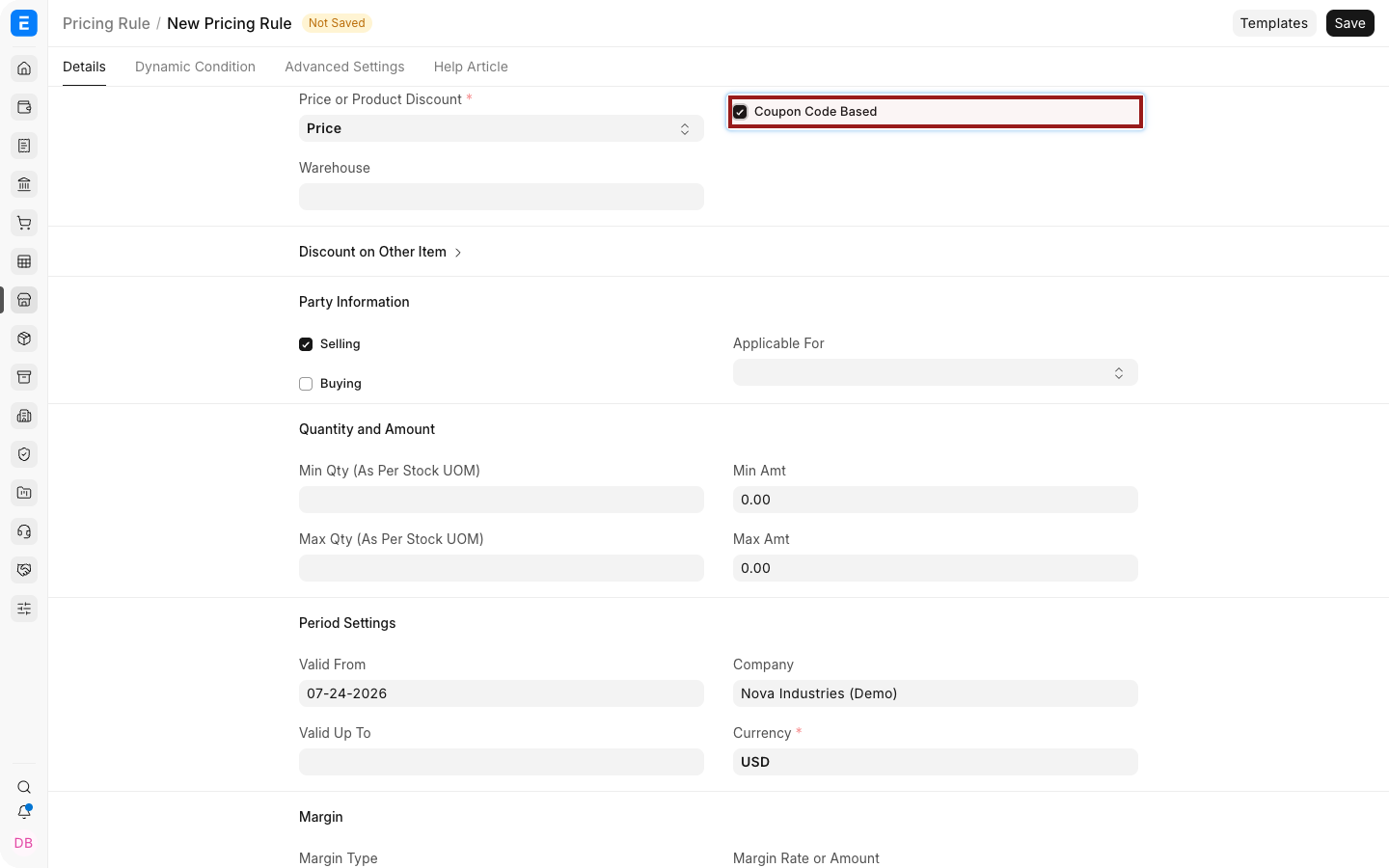Expand Discount on Other Item section
This screenshot has width=1389, height=868.
(380, 252)
